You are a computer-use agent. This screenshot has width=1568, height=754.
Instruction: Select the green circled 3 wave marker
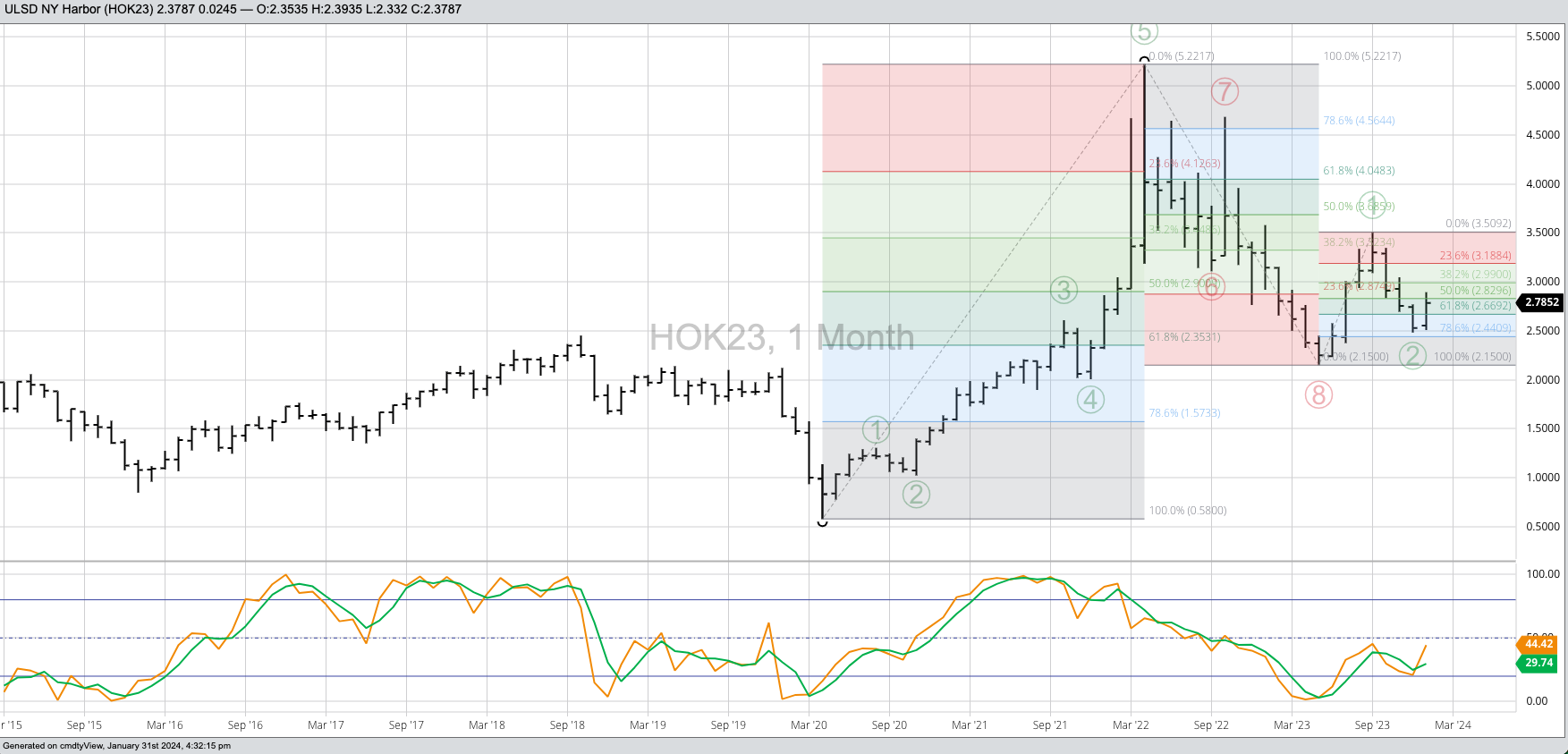1064,290
